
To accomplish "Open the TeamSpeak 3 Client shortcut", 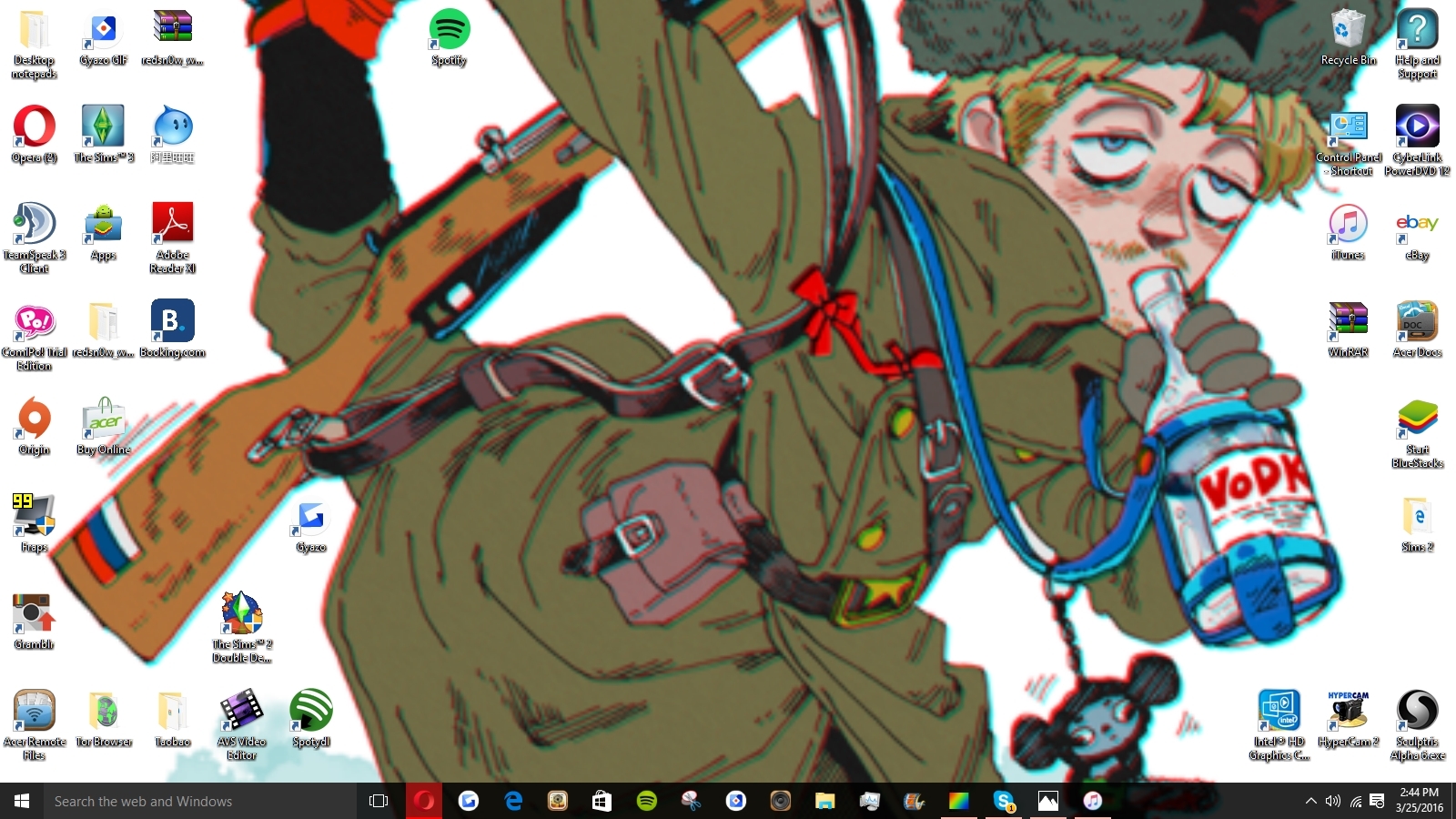I will (35, 238).
